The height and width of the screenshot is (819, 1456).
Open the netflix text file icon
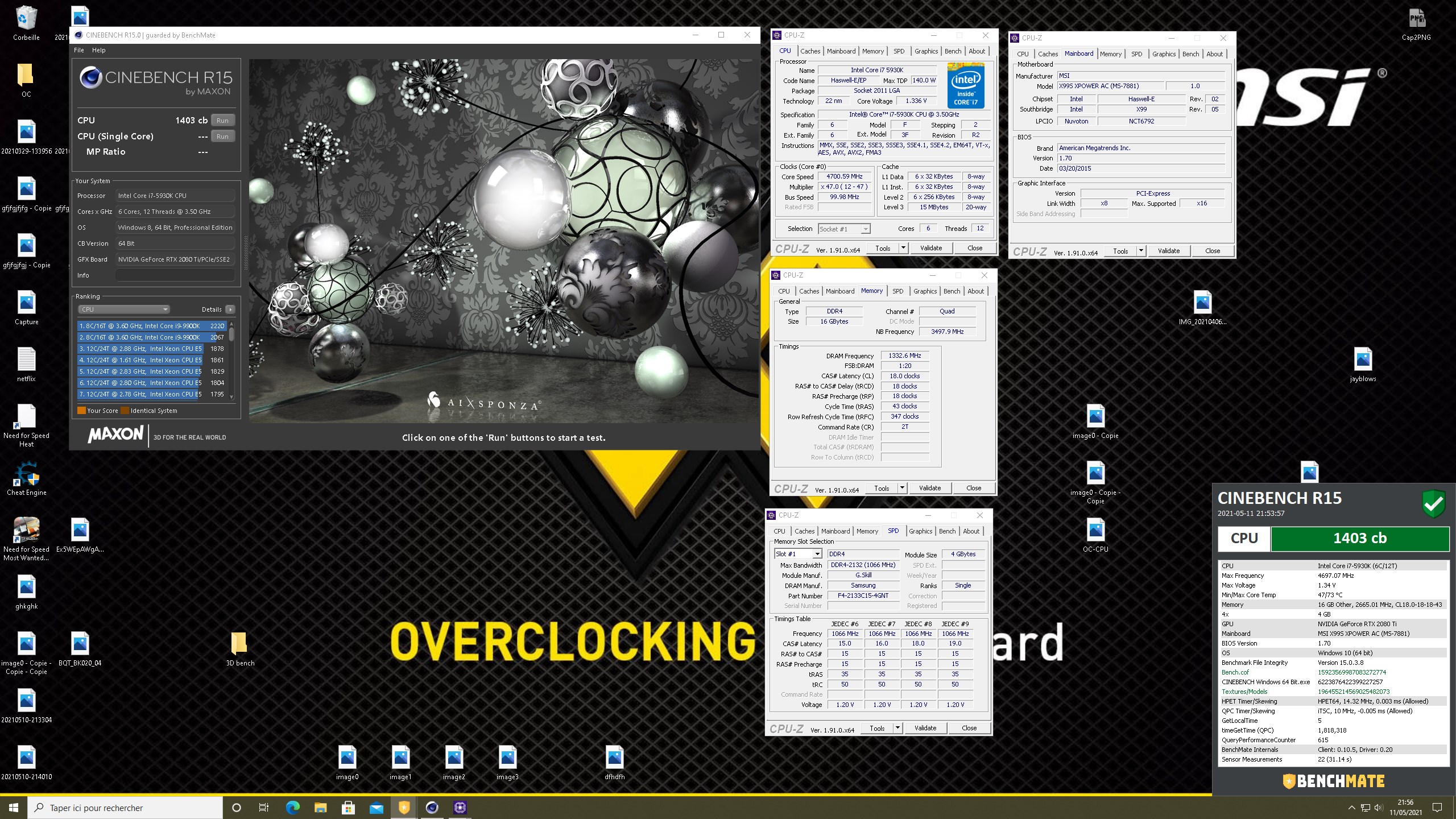pyautogui.click(x=26, y=365)
